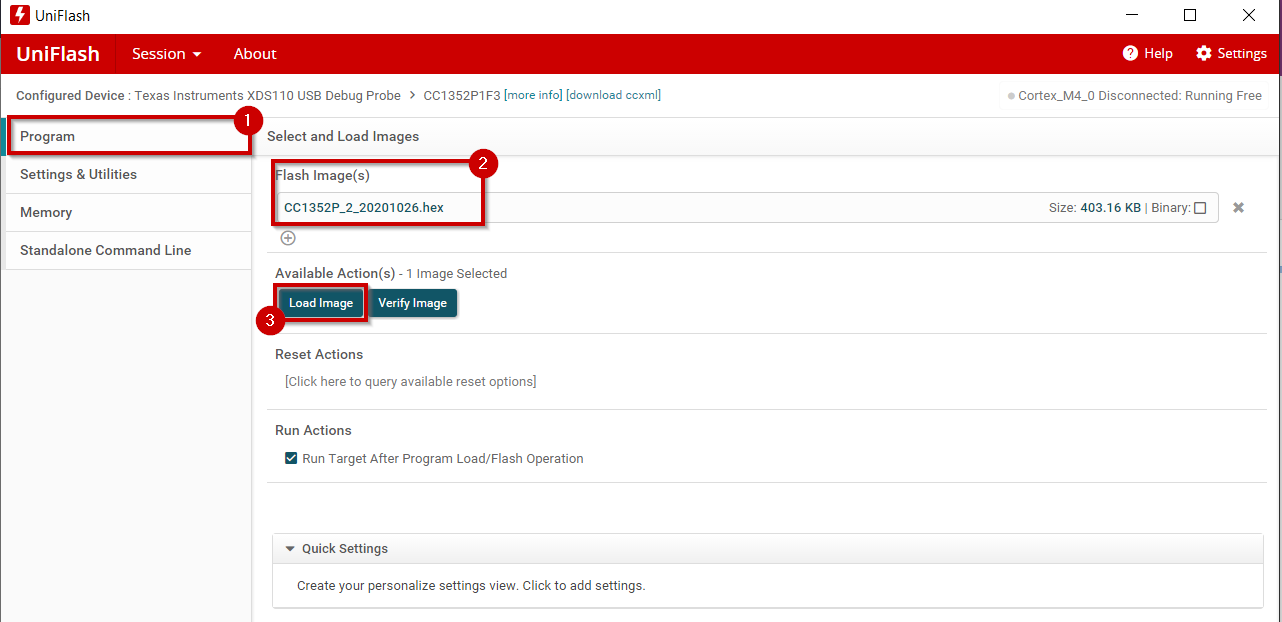Select the Session menu dropdown arrow
Image resolution: width=1282 pixels, height=622 pixels.
pyautogui.click(x=197, y=54)
